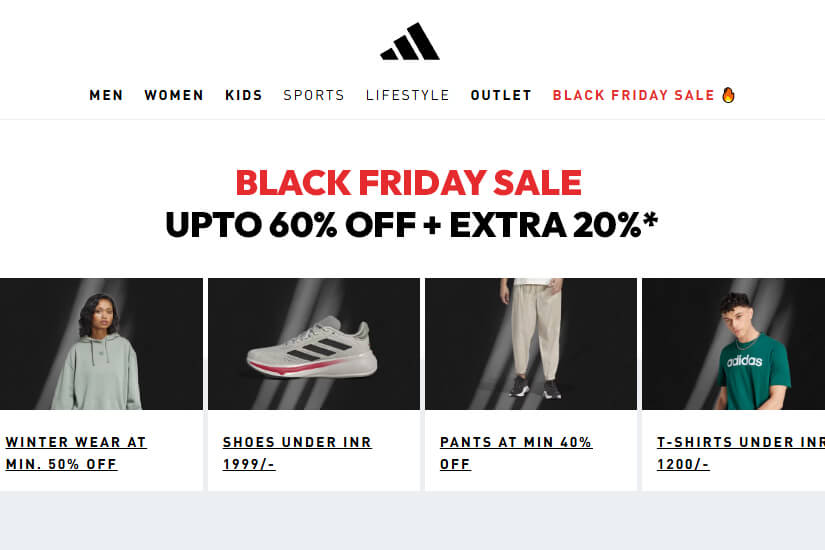This screenshot has height=550, width=825.
Task: Click the Adidas logo at top
Action: tap(410, 42)
